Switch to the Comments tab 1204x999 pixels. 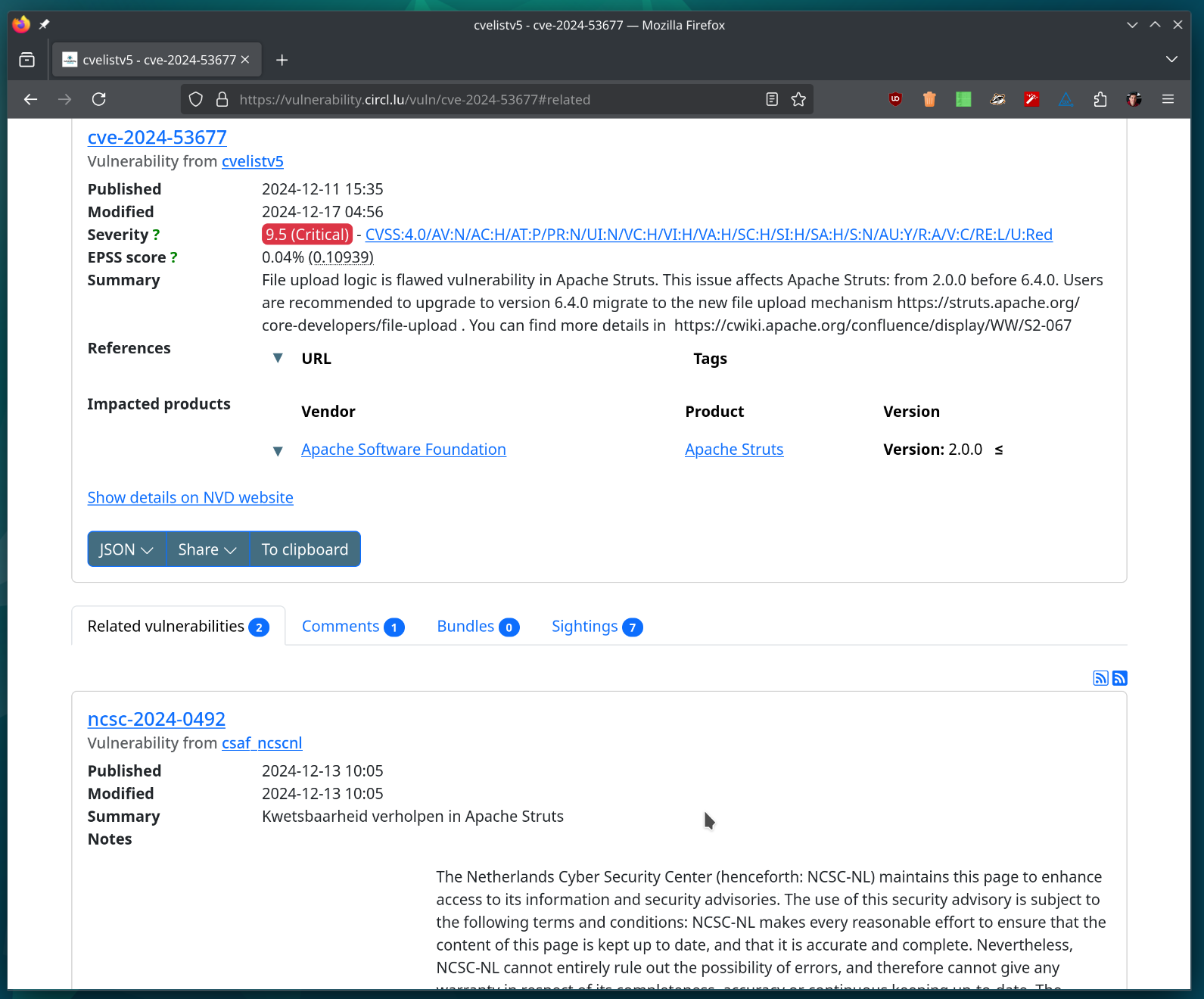353,627
